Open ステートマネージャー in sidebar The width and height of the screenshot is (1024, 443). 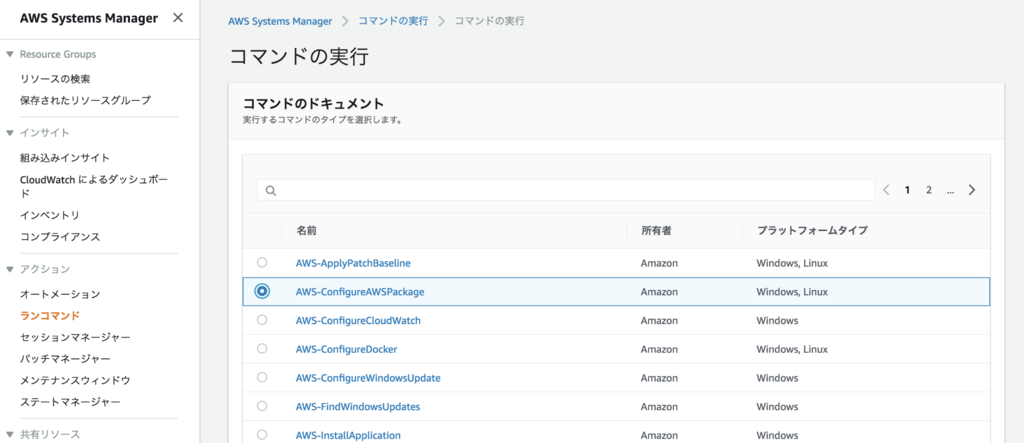coord(70,401)
